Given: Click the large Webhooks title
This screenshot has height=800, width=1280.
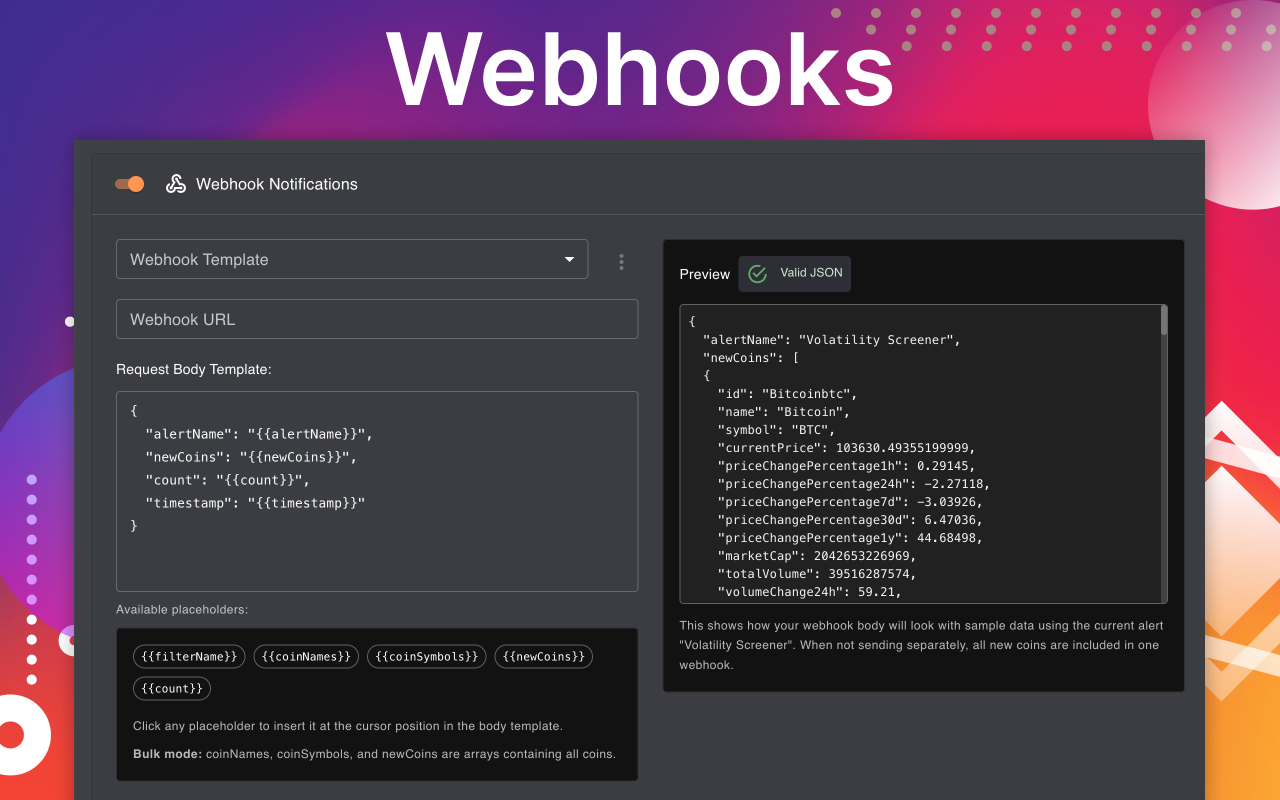Looking at the screenshot, I should 640,68.
